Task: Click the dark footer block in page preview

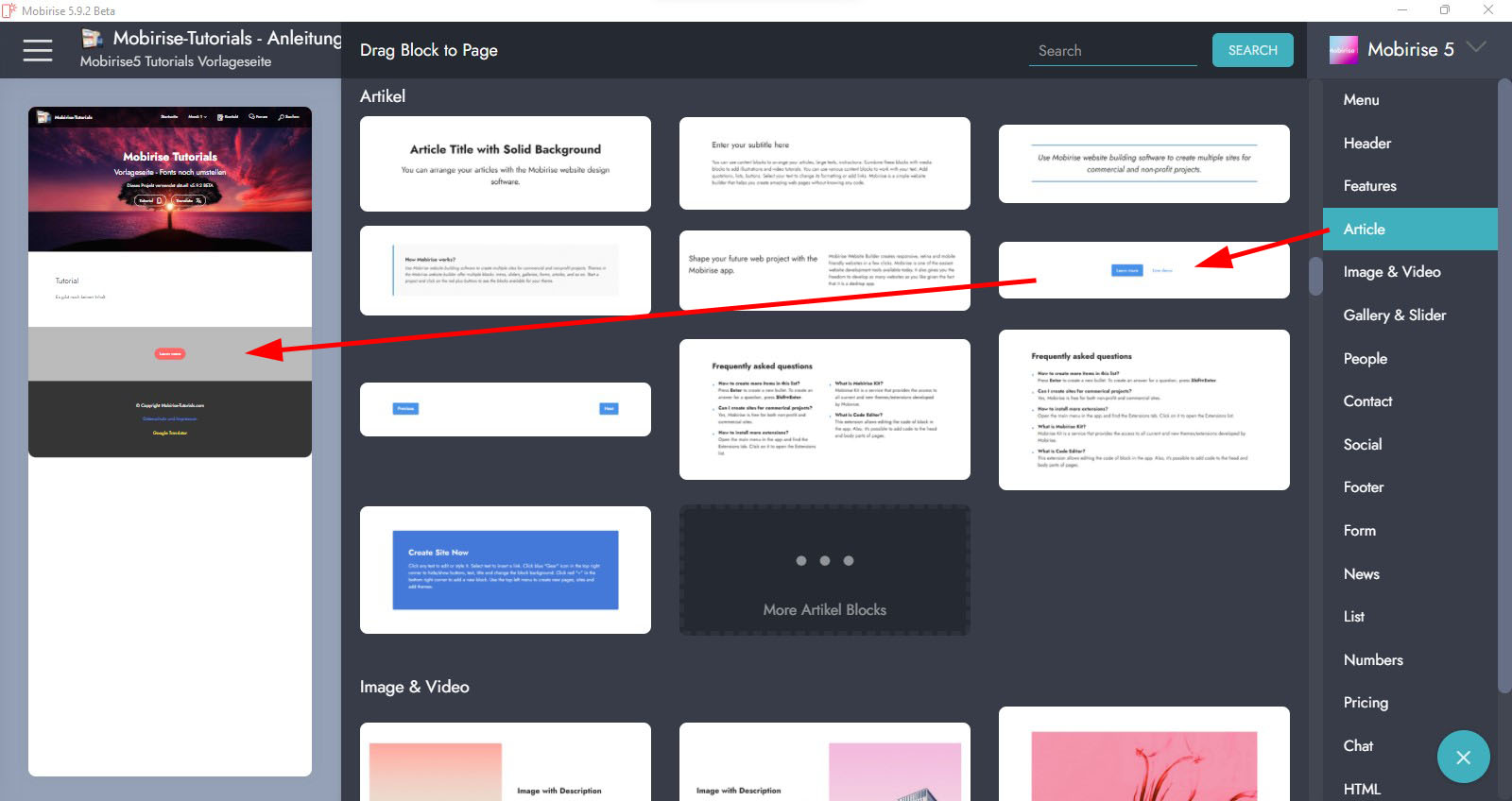Action: coord(170,419)
